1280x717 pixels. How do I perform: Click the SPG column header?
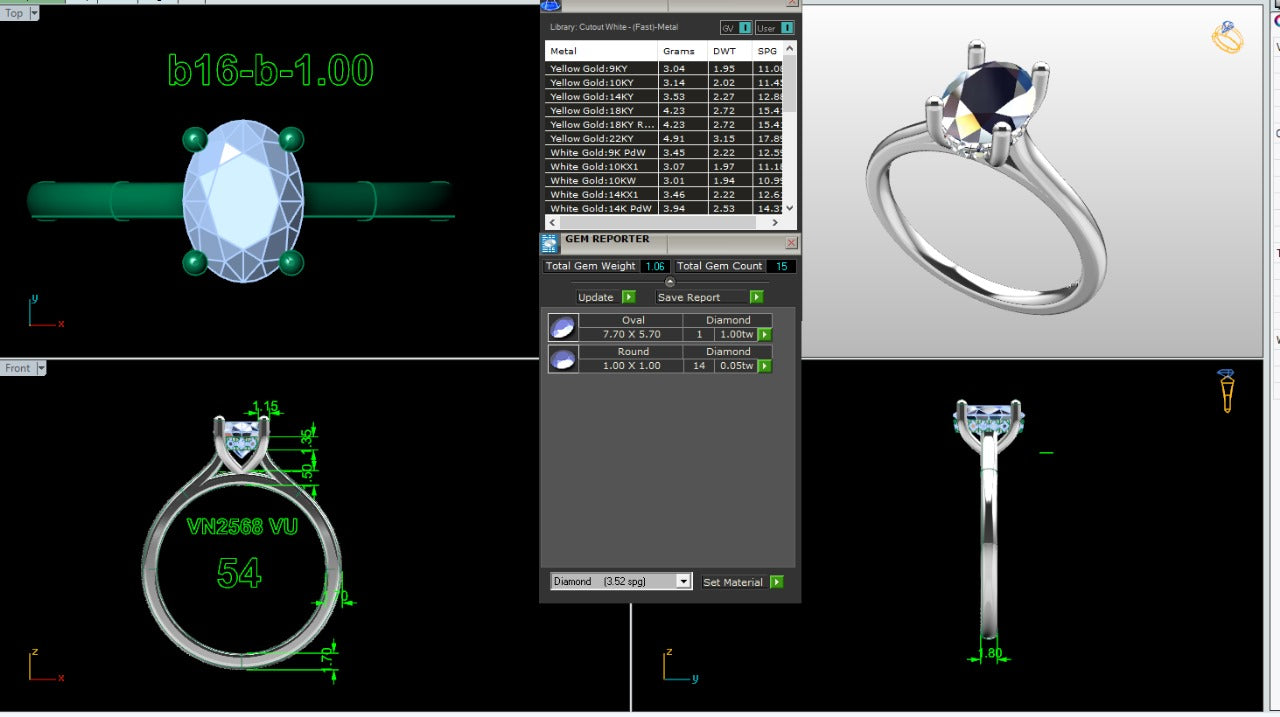point(768,51)
